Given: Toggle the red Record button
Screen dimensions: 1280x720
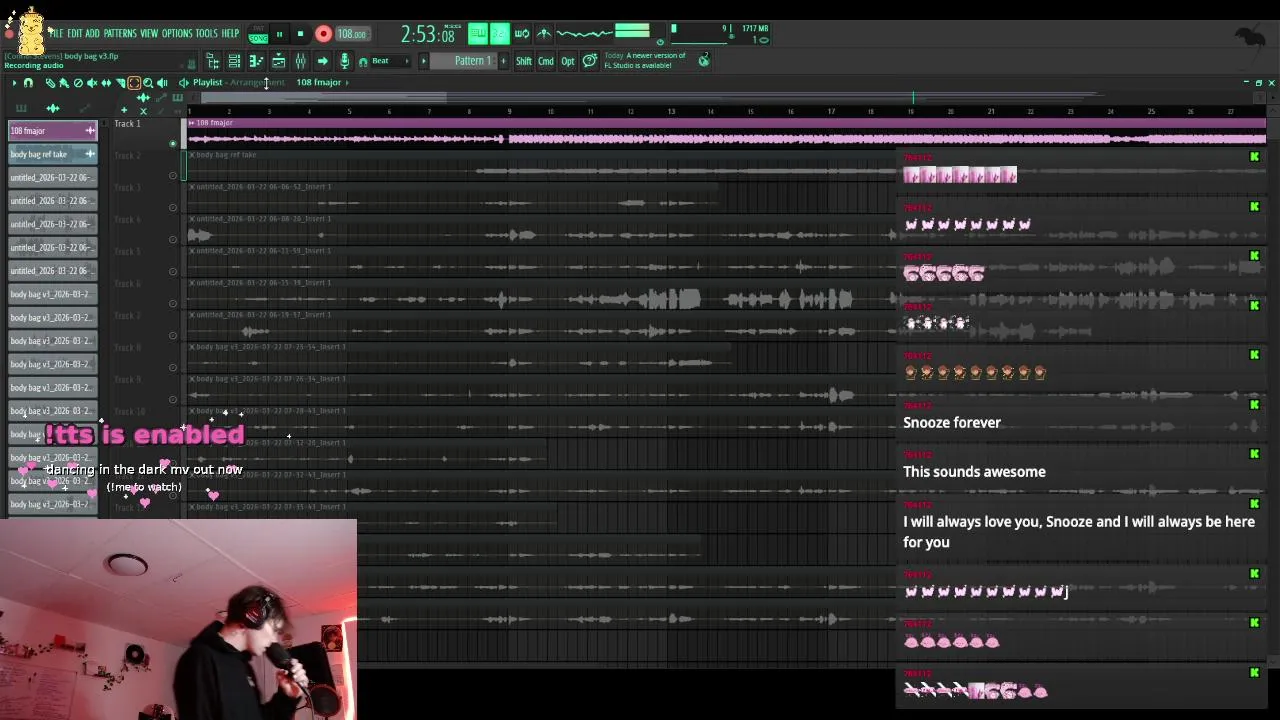Looking at the screenshot, I should (x=323, y=34).
